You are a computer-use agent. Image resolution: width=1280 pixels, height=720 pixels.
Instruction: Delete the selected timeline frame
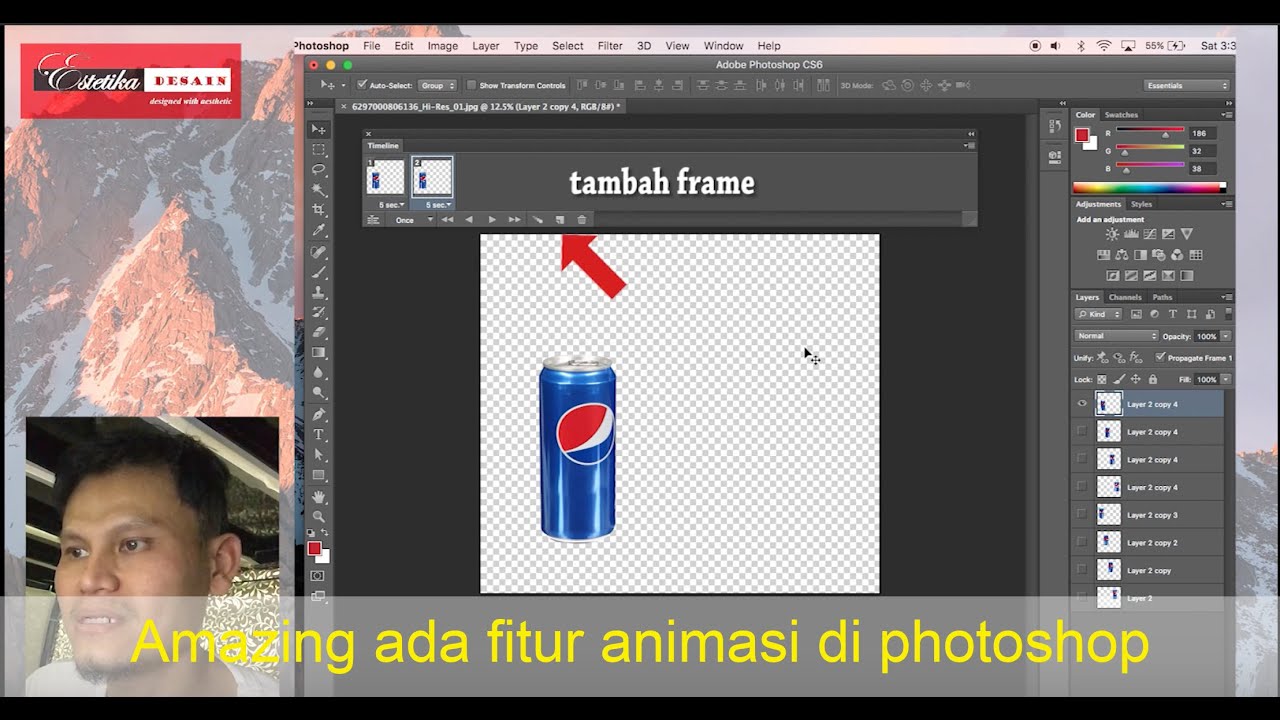[582, 220]
